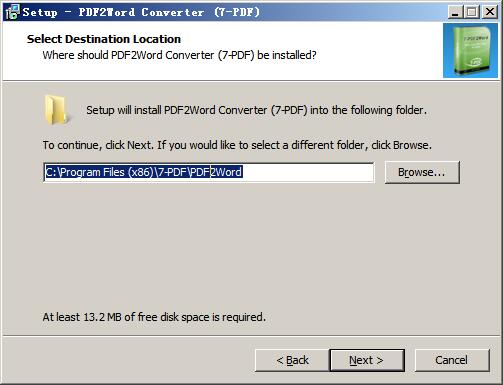Click the 'Where should PDF2Word Converter be installed?' text
Viewport: 503px width, 385px height.
(179, 55)
